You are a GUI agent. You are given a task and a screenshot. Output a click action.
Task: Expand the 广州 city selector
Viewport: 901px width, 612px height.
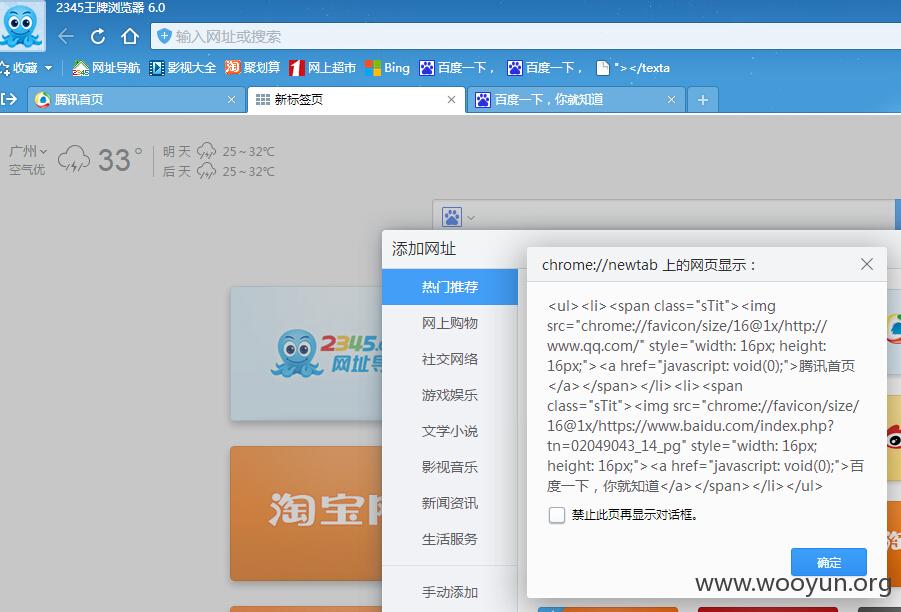coord(28,151)
